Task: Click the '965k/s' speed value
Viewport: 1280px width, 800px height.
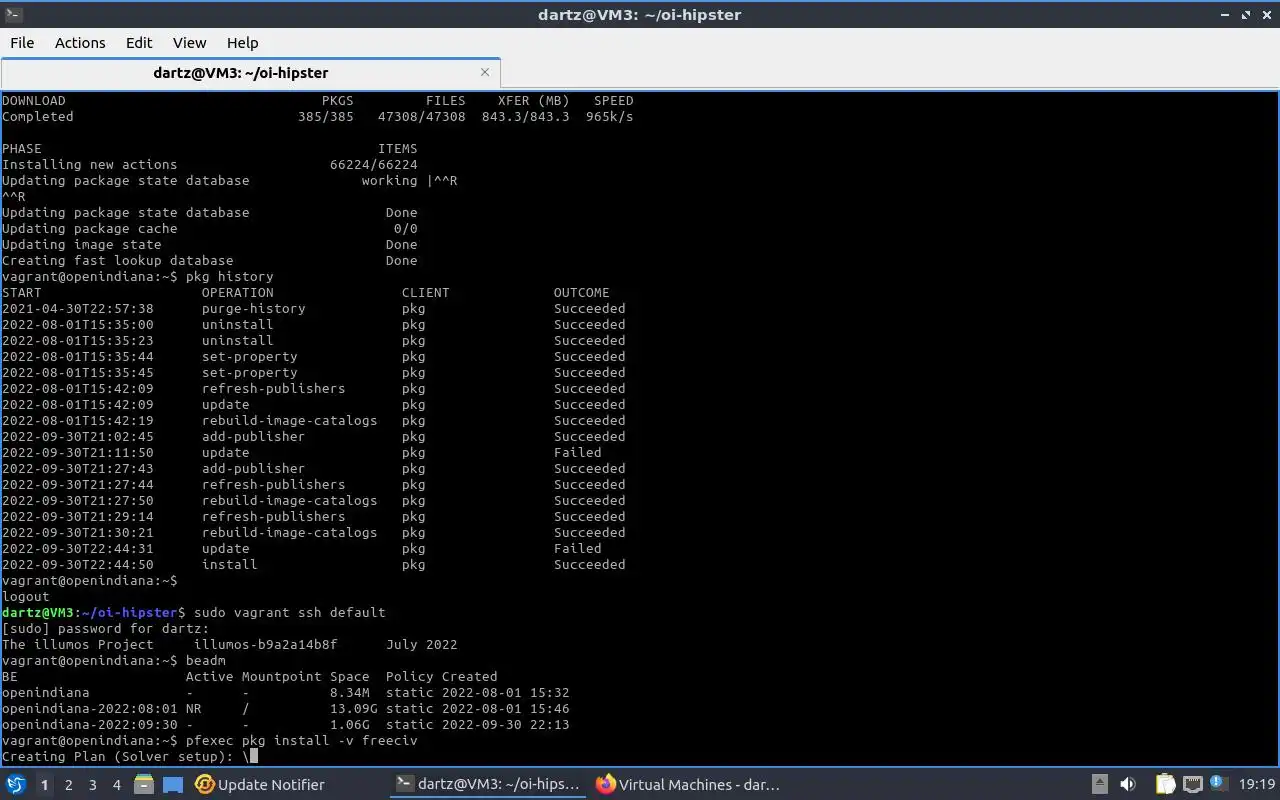Action: [610, 117]
